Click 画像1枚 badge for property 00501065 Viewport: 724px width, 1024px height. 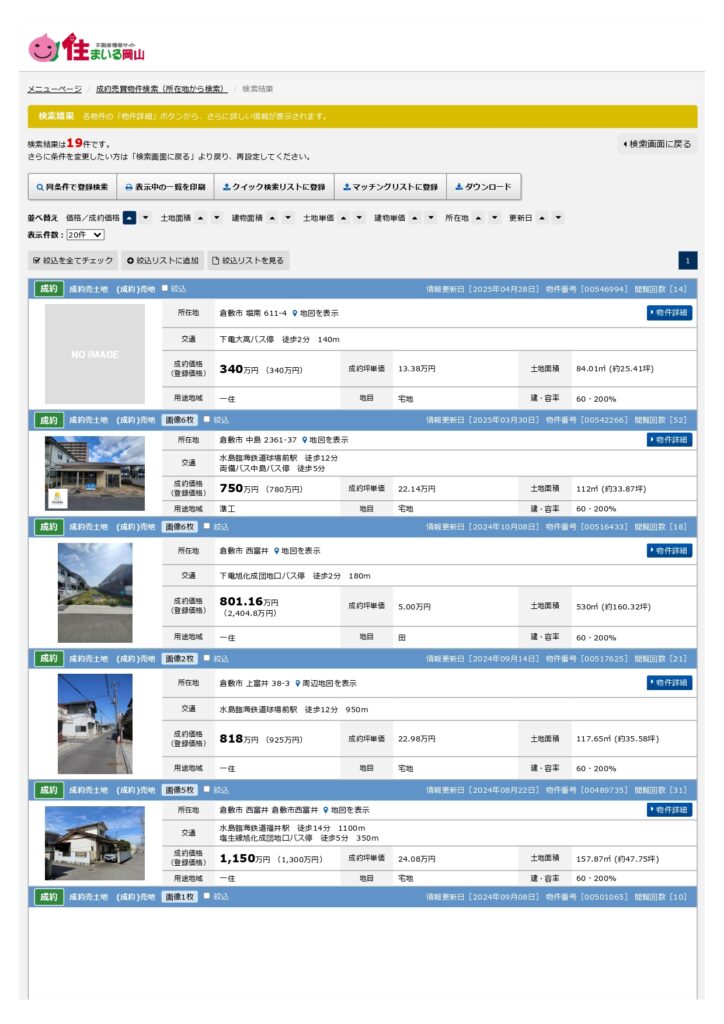tap(180, 898)
